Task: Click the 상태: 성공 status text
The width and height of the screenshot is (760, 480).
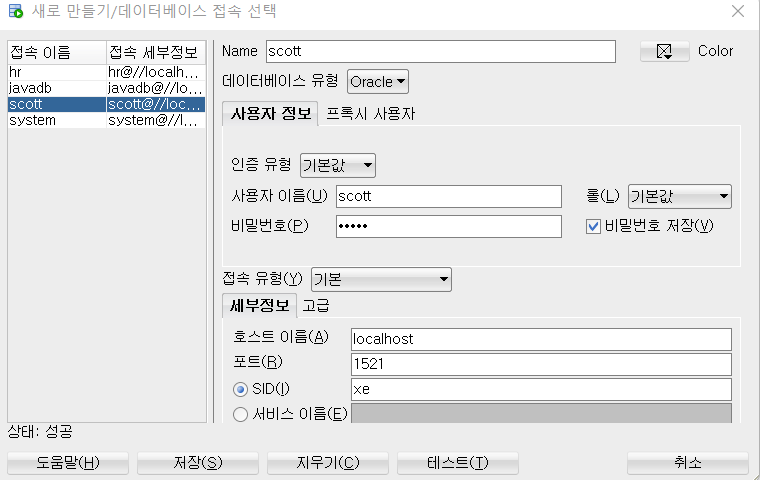Action: click(x=40, y=432)
